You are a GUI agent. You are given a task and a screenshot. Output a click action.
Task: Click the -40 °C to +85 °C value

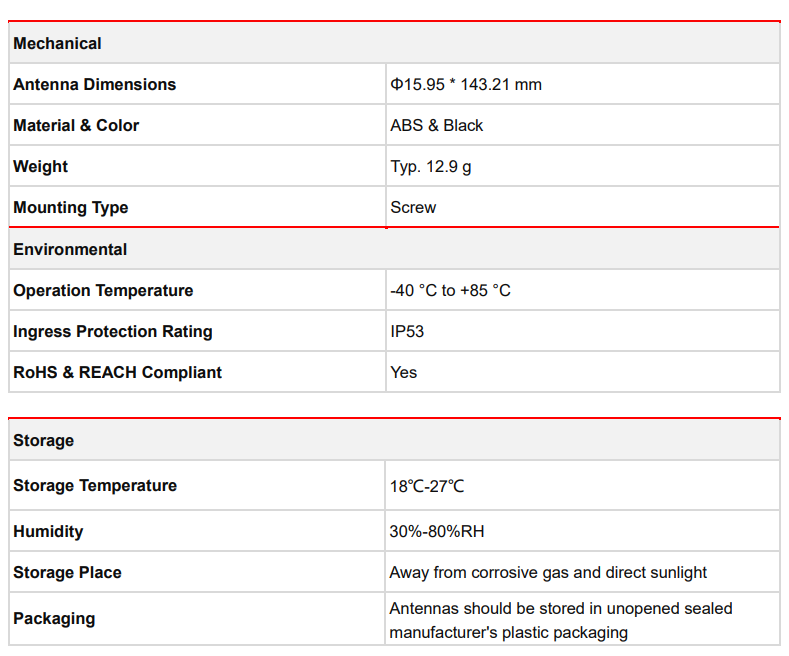click(450, 291)
